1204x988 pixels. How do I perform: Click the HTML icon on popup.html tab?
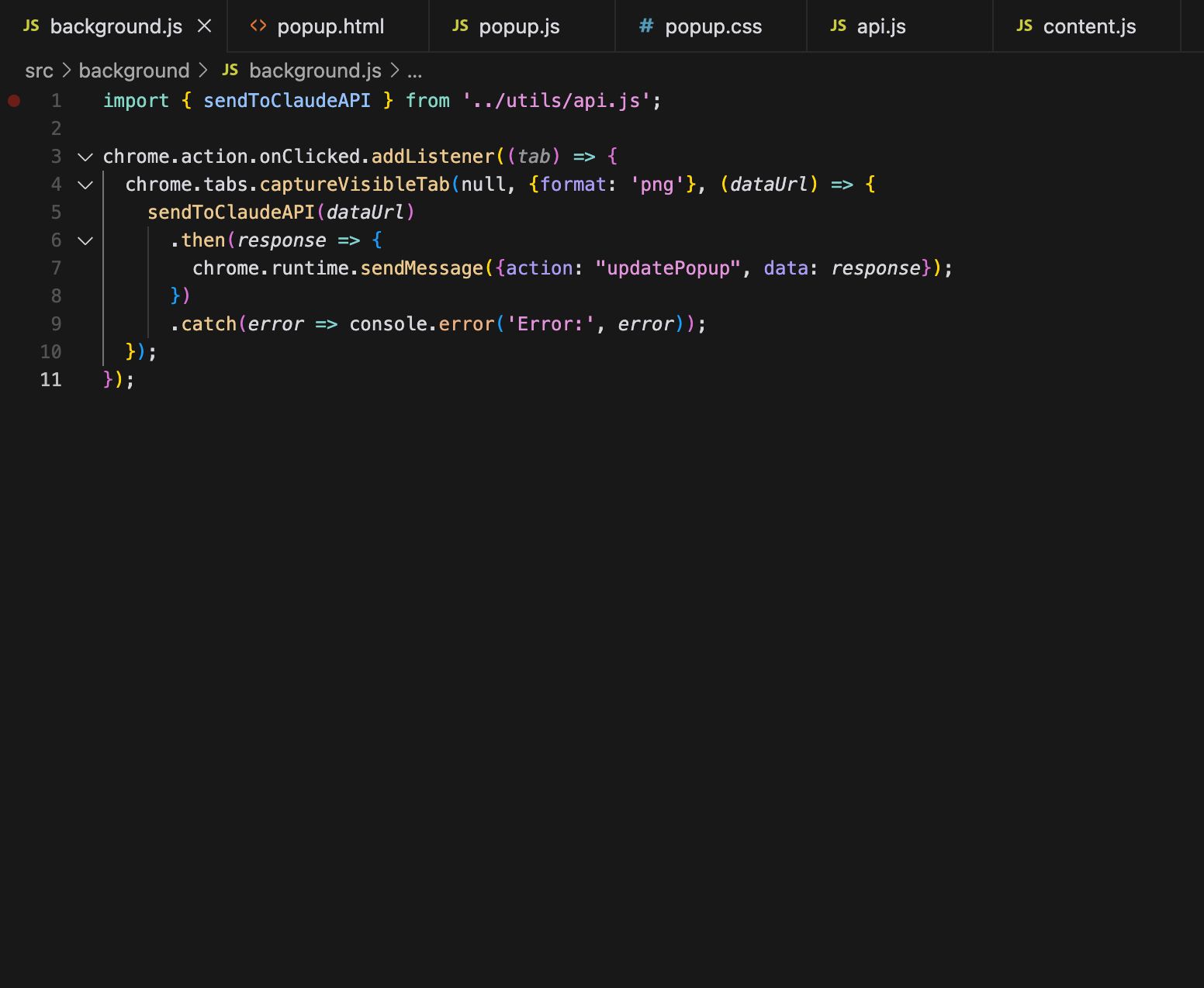point(258,26)
